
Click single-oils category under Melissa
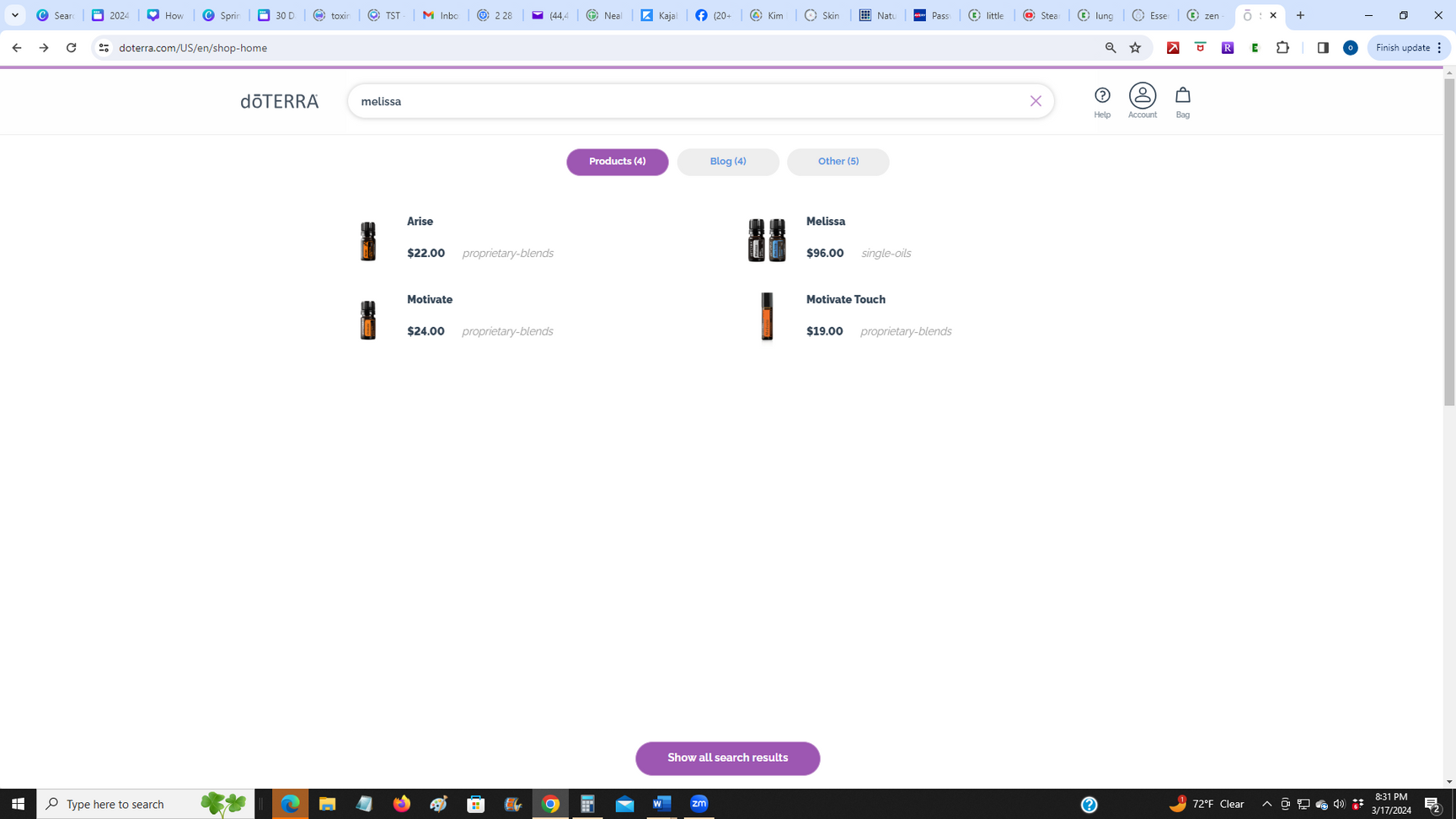click(x=886, y=254)
